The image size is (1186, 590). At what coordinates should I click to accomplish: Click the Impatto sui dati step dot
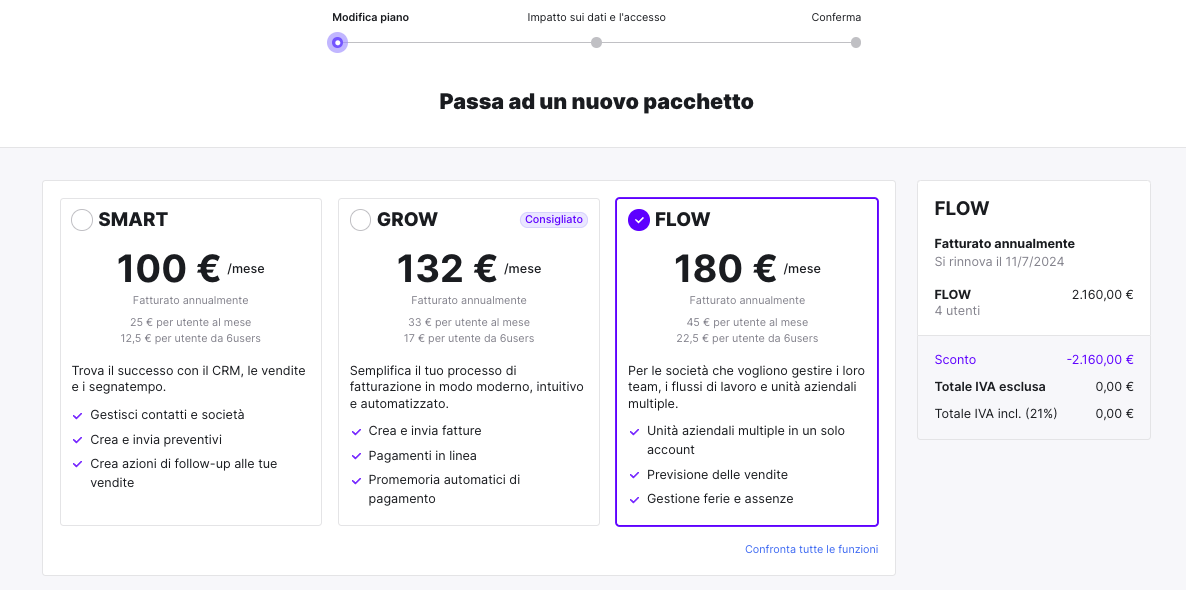point(596,42)
